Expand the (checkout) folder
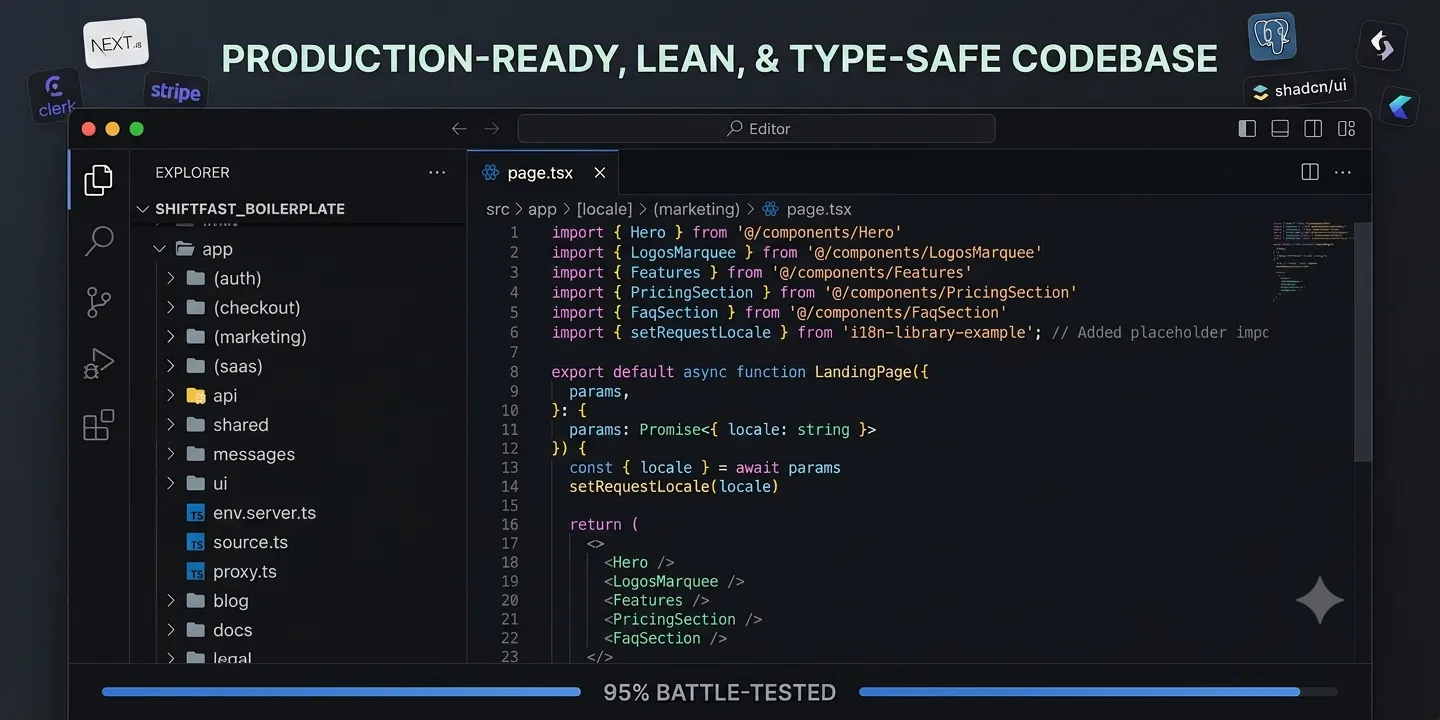 pos(171,307)
